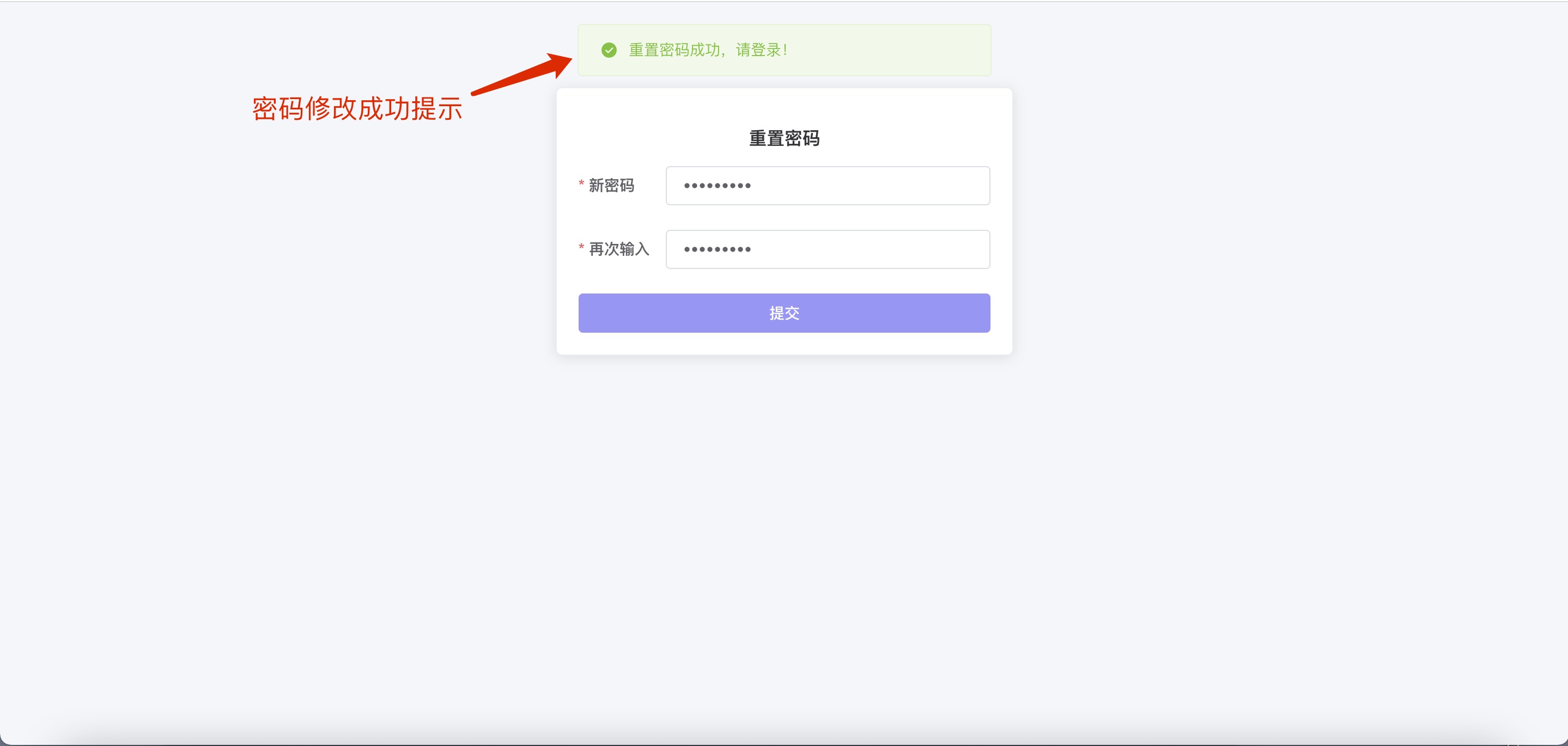Click the red 密码修改成功提示 annotation text
The height and width of the screenshot is (746, 1568).
(x=357, y=109)
